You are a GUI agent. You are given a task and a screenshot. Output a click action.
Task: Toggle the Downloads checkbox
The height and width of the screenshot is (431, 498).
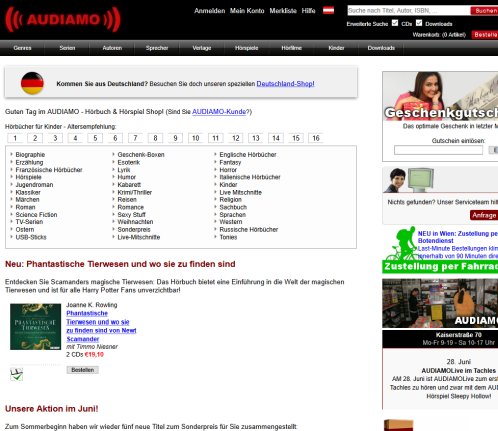419,23
